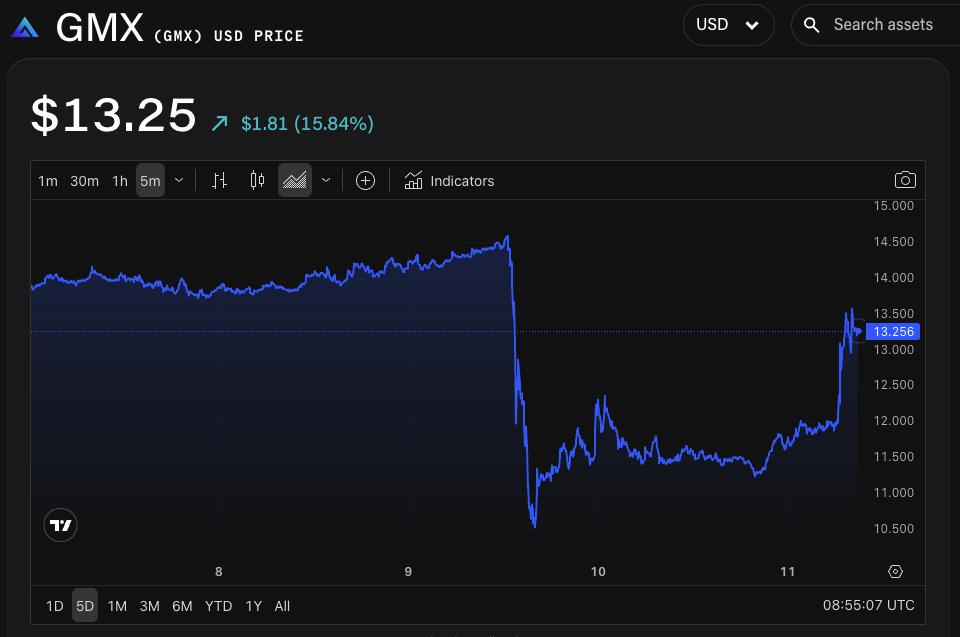
Task: Toggle the area chart style on
Action: point(293,180)
